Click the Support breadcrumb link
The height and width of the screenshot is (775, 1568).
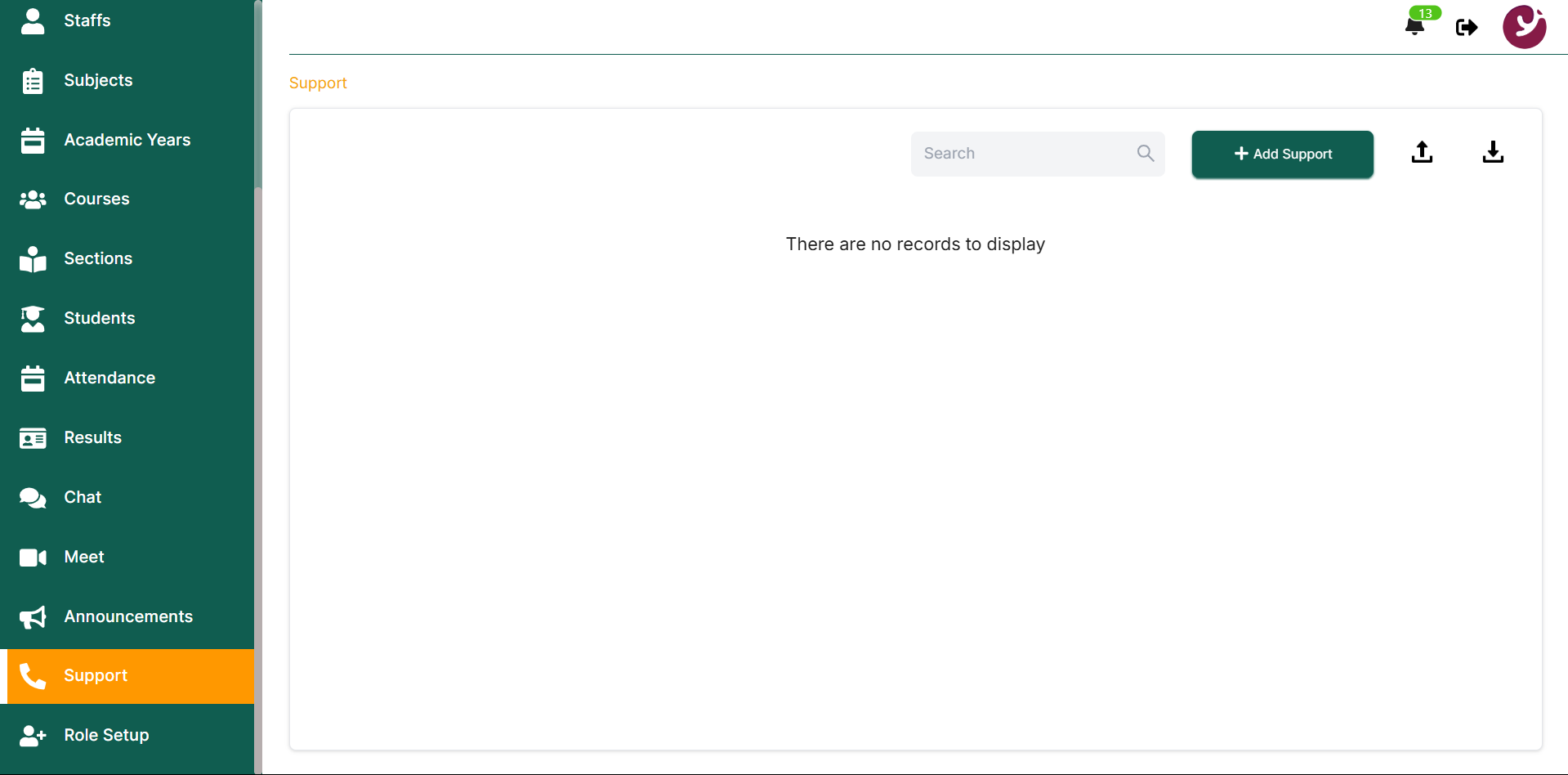(317, 83)
